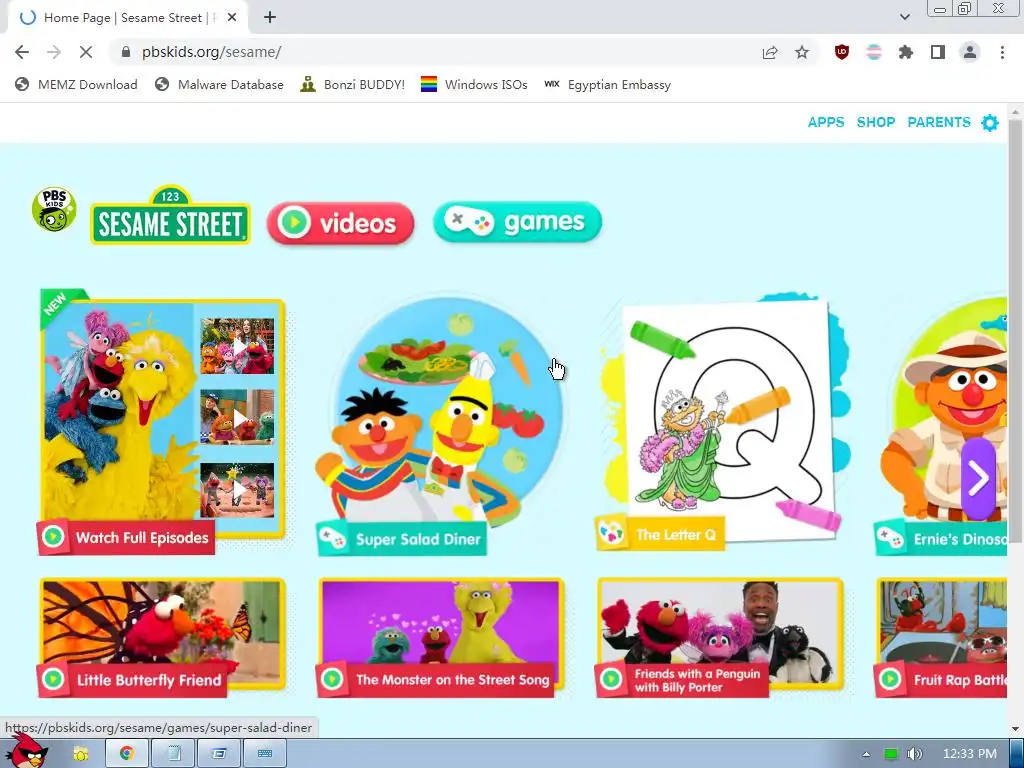Open the Windows ISOs bookmark
The width and height of the screenshot is (1024, 768).
pyautogui.click(x=474, y=85)
